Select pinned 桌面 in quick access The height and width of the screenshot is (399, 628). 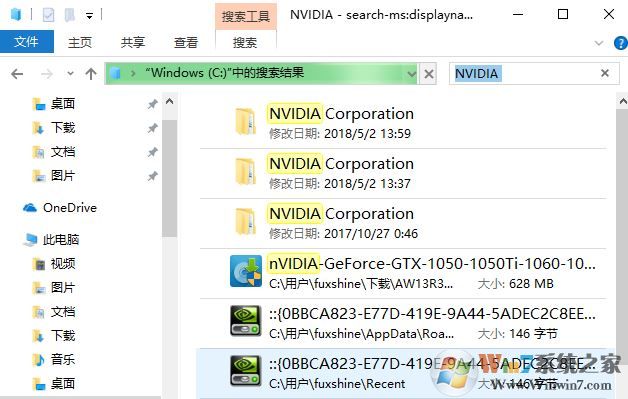click(x=63, y=104)
